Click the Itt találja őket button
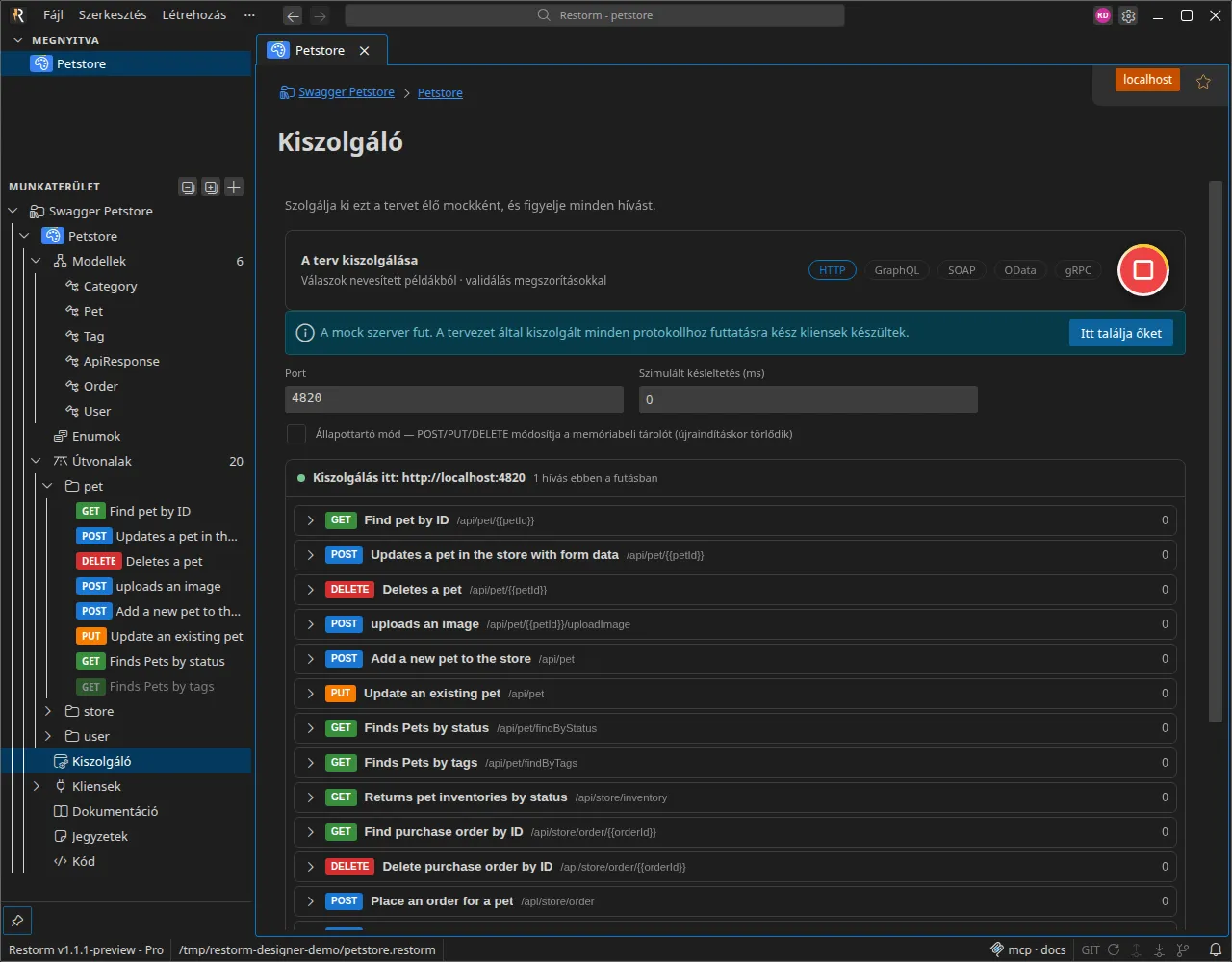 click(1120, 334)
